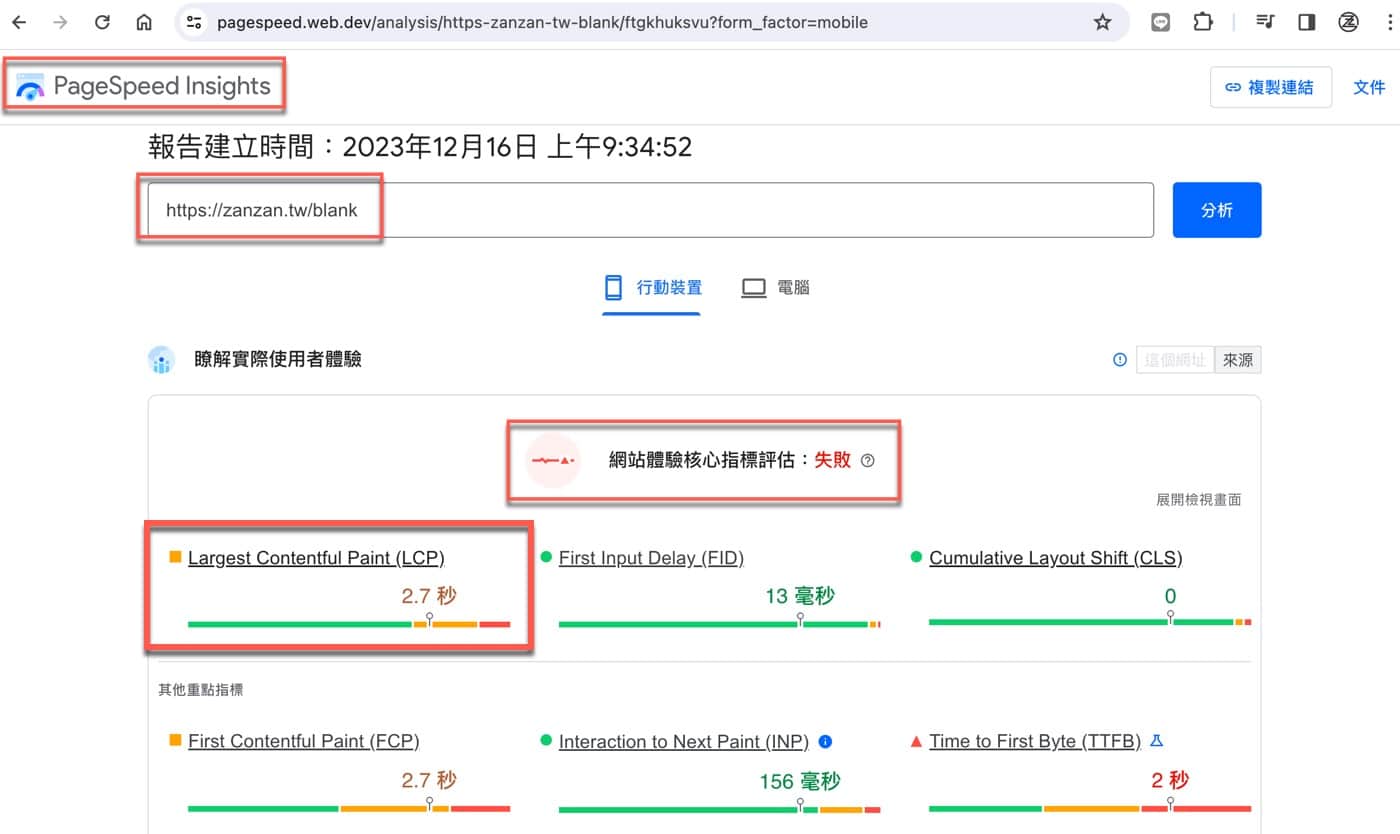Show help for Core Web Vitals assessment
Viewport: 1400px width, 834px height.
click(x=867, y=461)
